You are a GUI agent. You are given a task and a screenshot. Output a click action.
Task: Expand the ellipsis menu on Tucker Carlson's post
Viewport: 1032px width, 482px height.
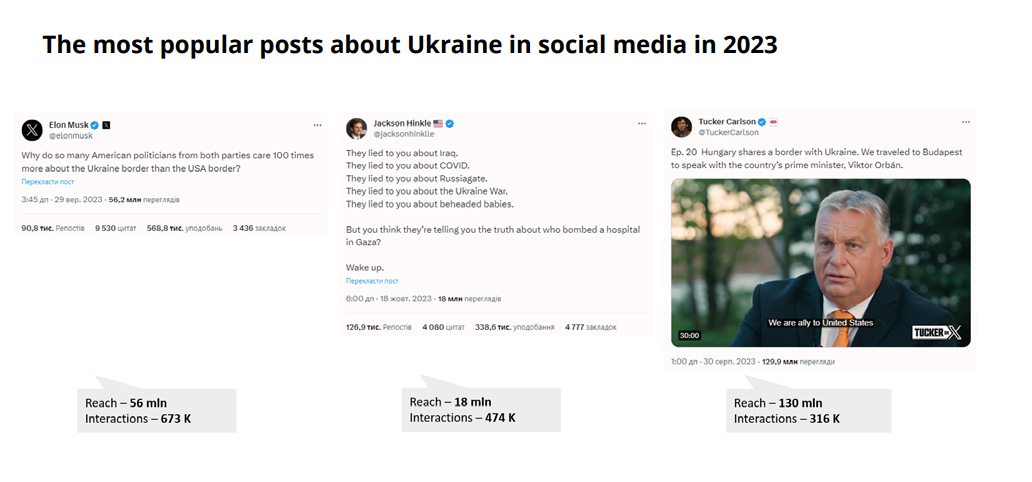tap(964, 121)
